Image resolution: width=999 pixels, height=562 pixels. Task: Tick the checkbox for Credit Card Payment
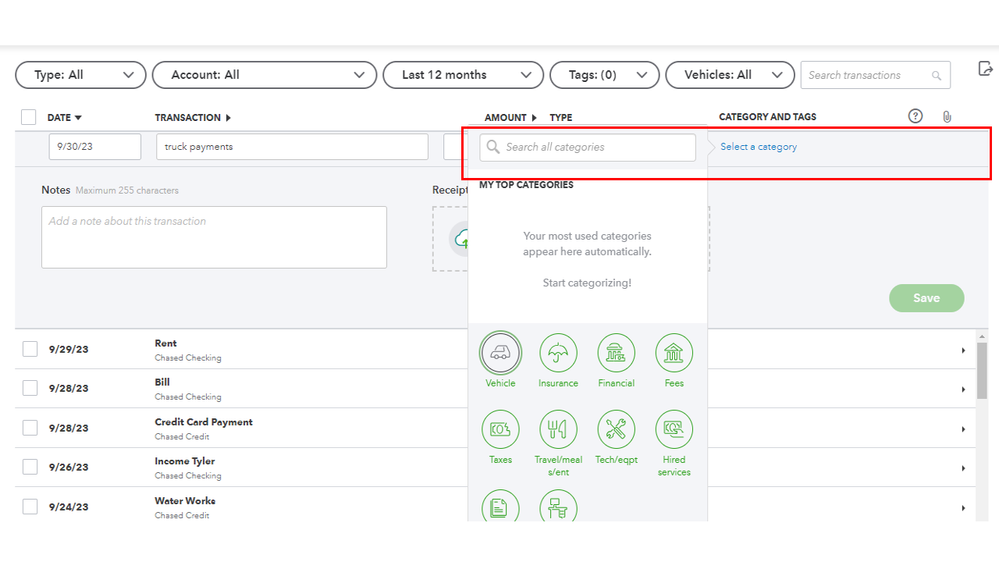(x=30, y=428)
